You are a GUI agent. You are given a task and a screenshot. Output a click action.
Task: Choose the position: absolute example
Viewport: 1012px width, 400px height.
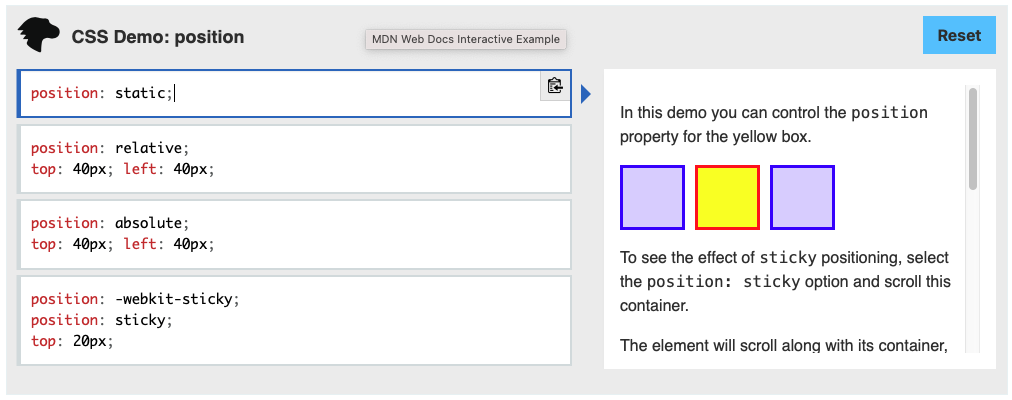294,234
